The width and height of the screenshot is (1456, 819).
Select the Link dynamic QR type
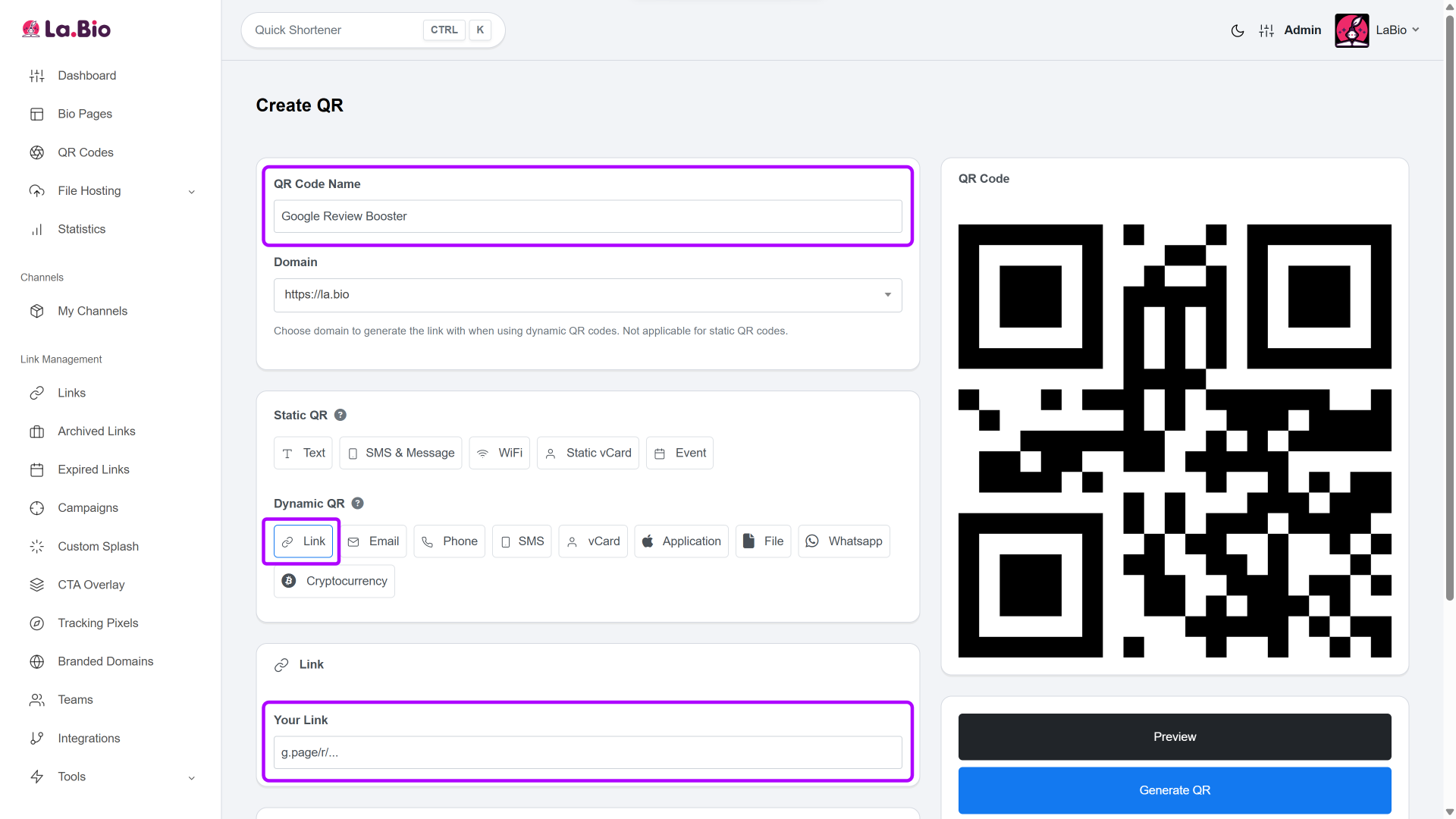point(303,541)
